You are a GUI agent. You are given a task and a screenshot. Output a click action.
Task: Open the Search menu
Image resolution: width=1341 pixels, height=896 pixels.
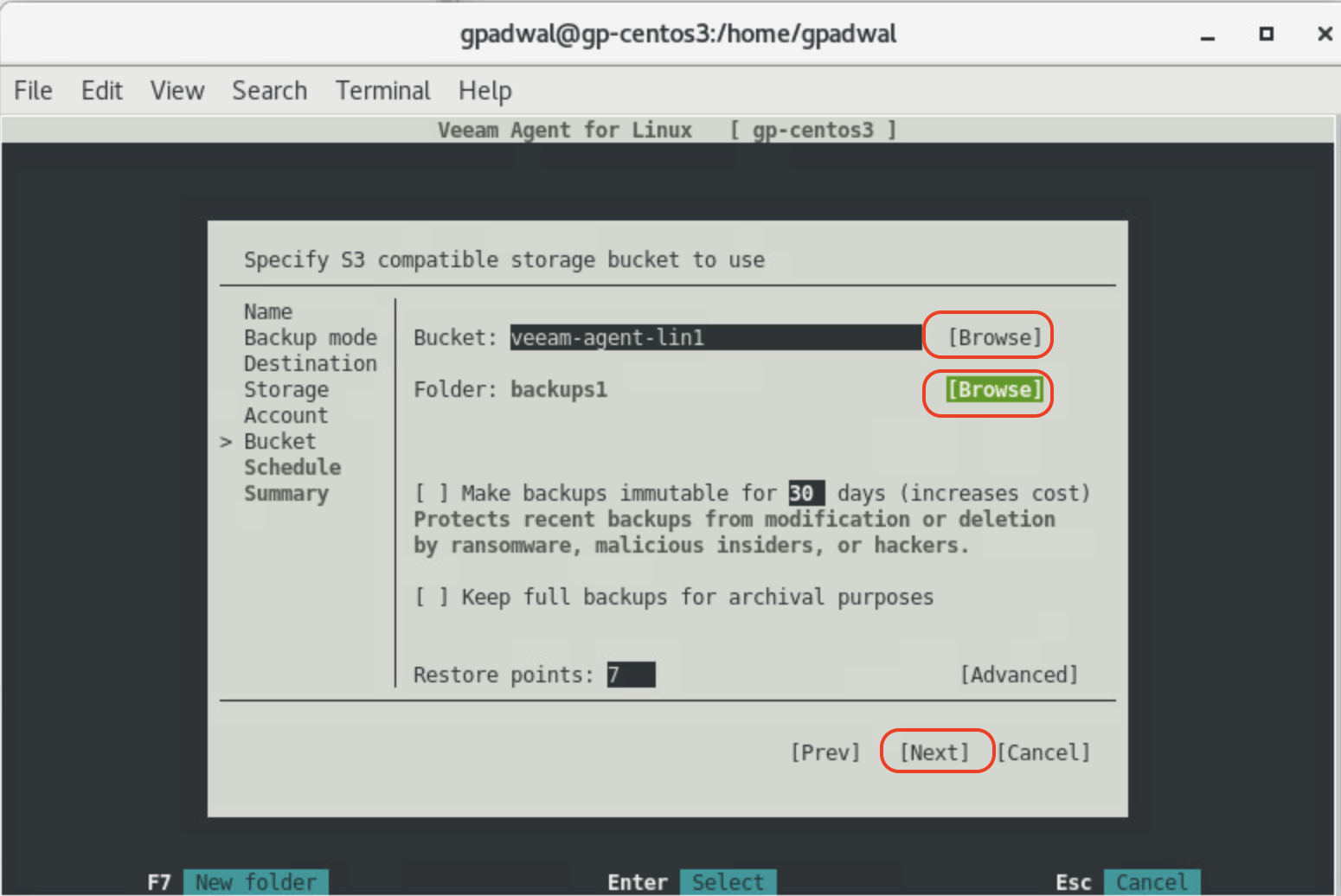[x=269, y=91]
